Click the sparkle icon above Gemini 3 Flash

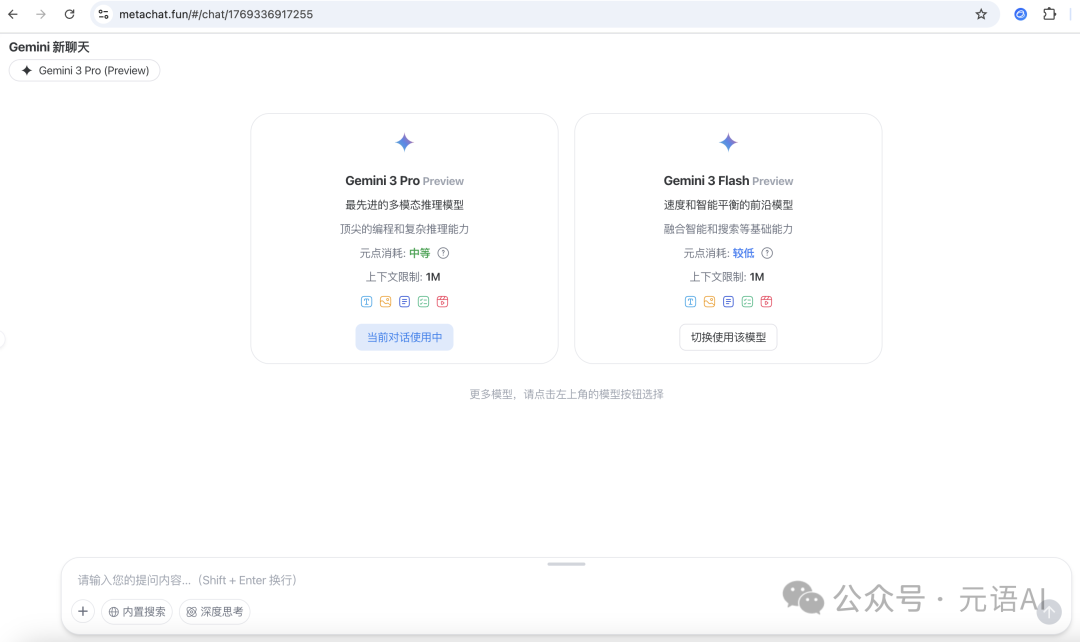click(x=728, y=142)
